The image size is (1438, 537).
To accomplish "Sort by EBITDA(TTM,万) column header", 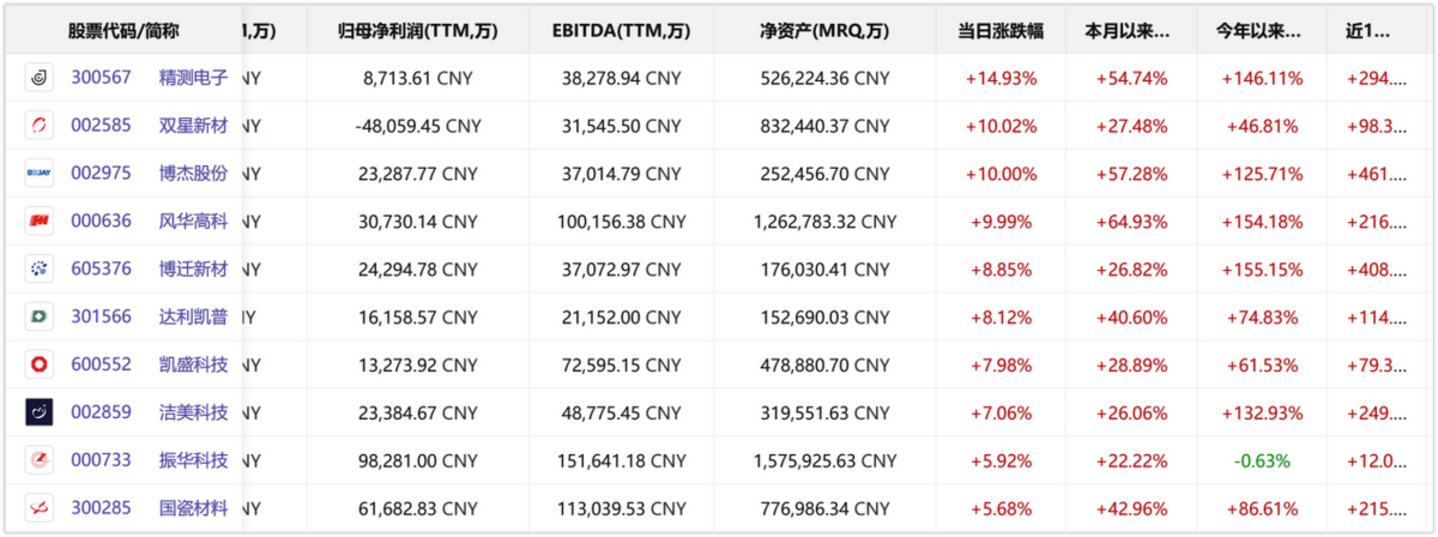I will [621, 31].
